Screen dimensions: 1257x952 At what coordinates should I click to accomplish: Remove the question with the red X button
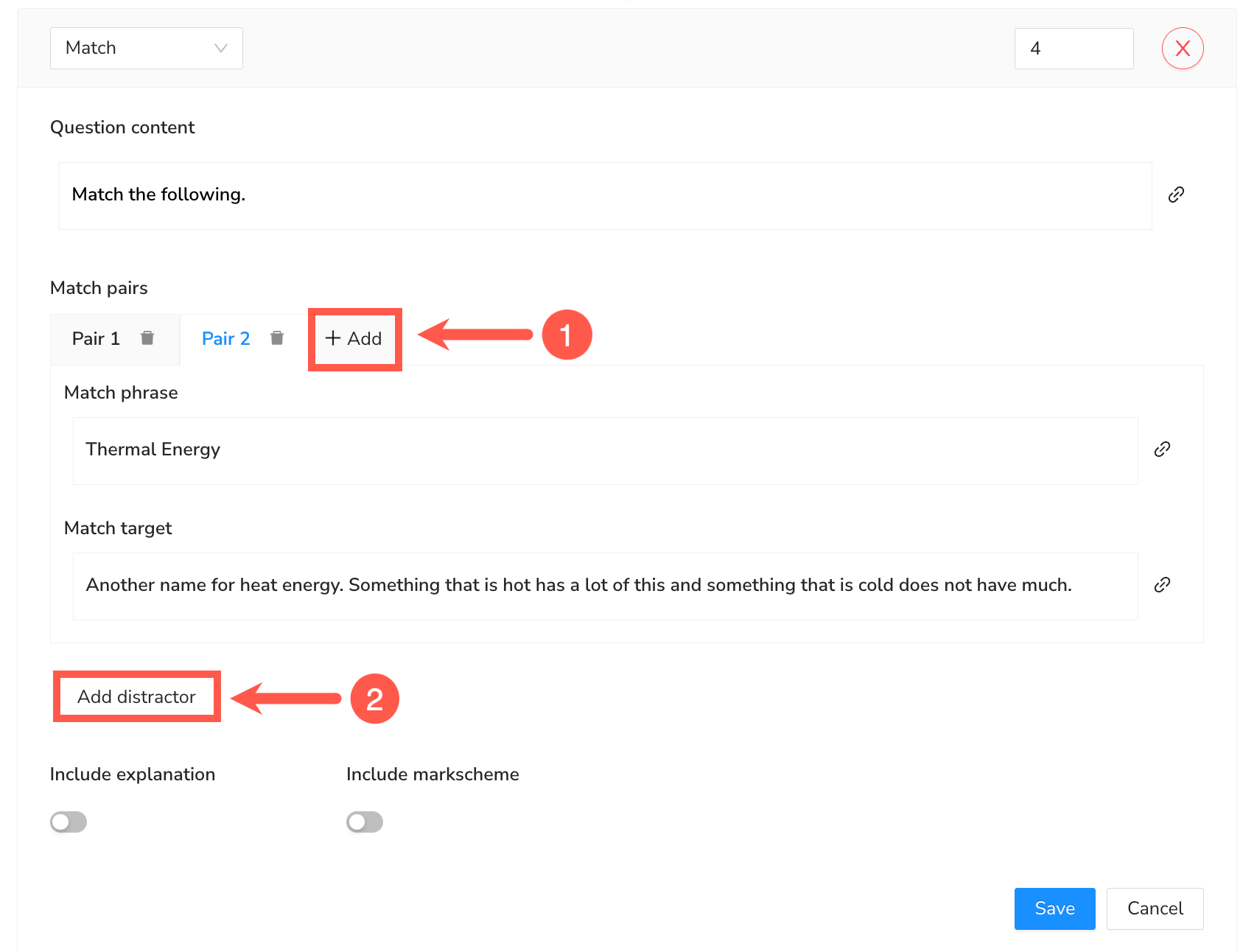tap(1182, 49)
